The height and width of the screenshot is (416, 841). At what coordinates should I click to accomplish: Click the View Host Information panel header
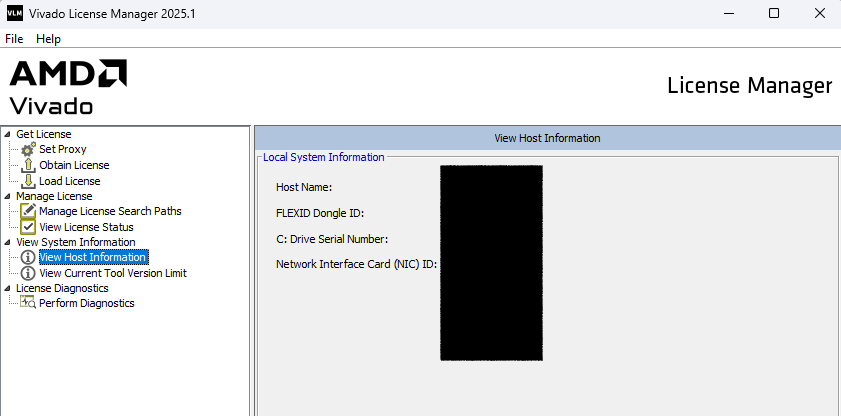coord(547,138)
